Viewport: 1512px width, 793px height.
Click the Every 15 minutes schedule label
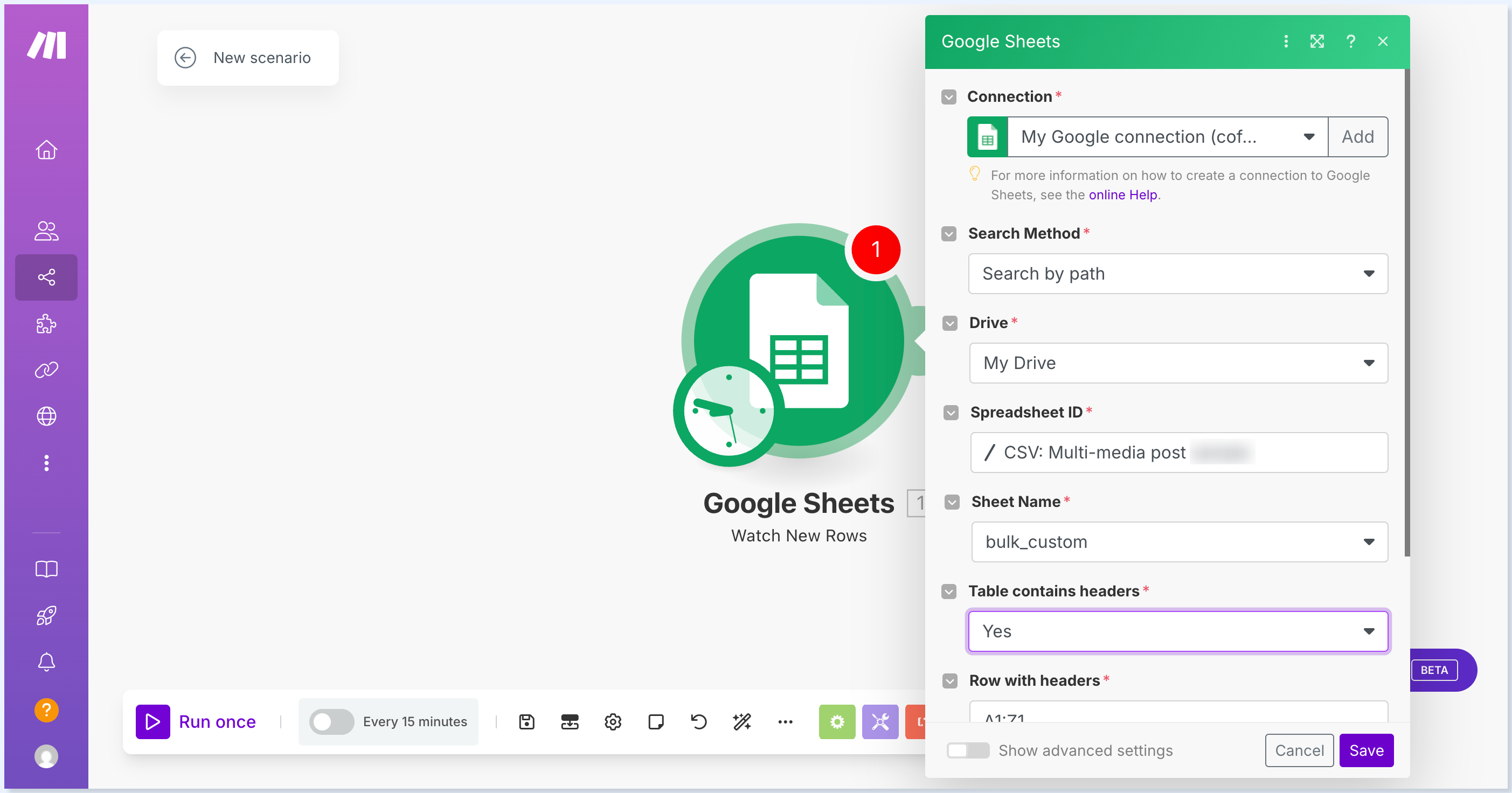click(x=414, y=721)
